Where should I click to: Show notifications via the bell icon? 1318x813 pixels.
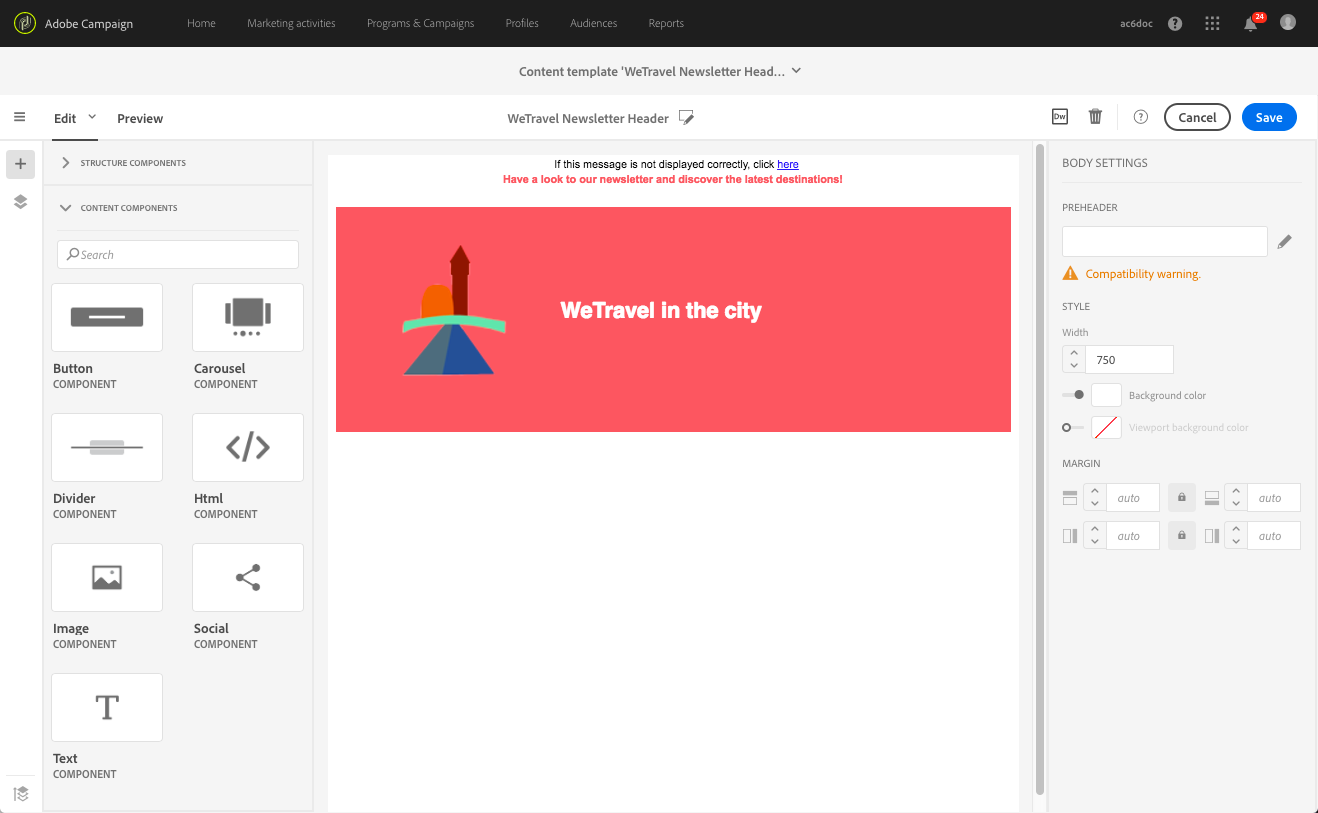click(1250, 23)
